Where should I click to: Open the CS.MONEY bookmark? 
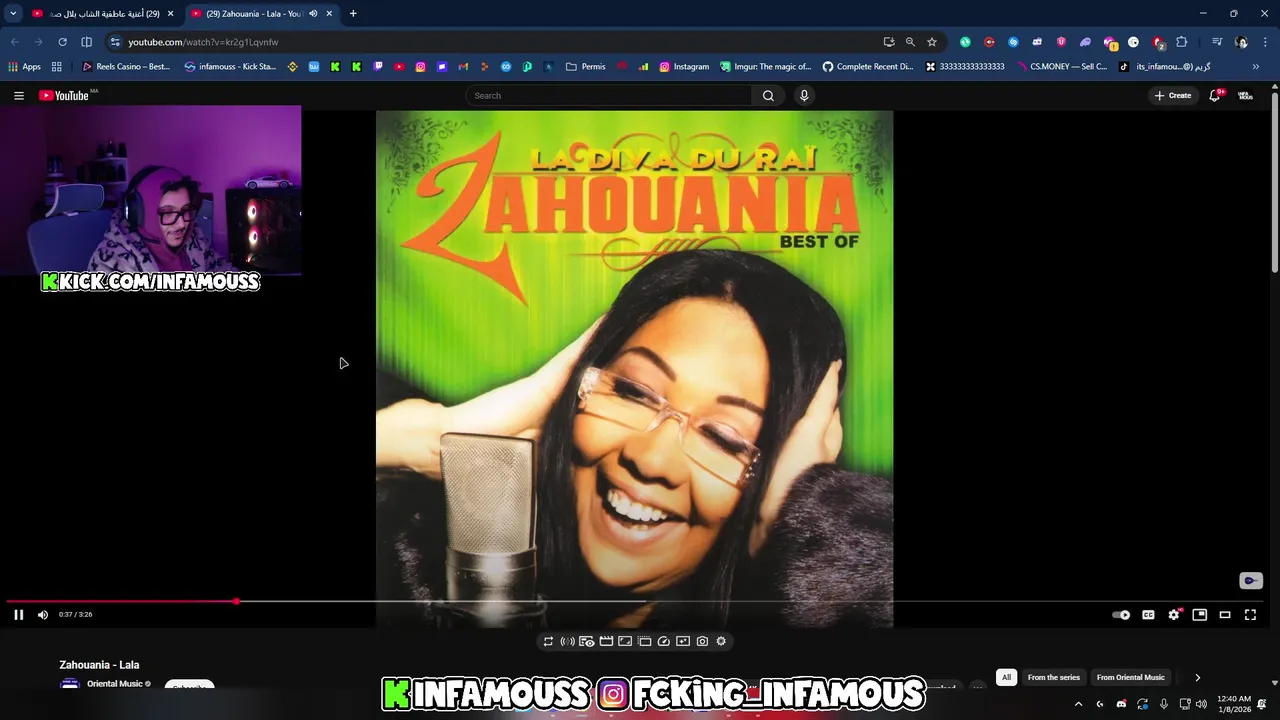pos(1062,67)
